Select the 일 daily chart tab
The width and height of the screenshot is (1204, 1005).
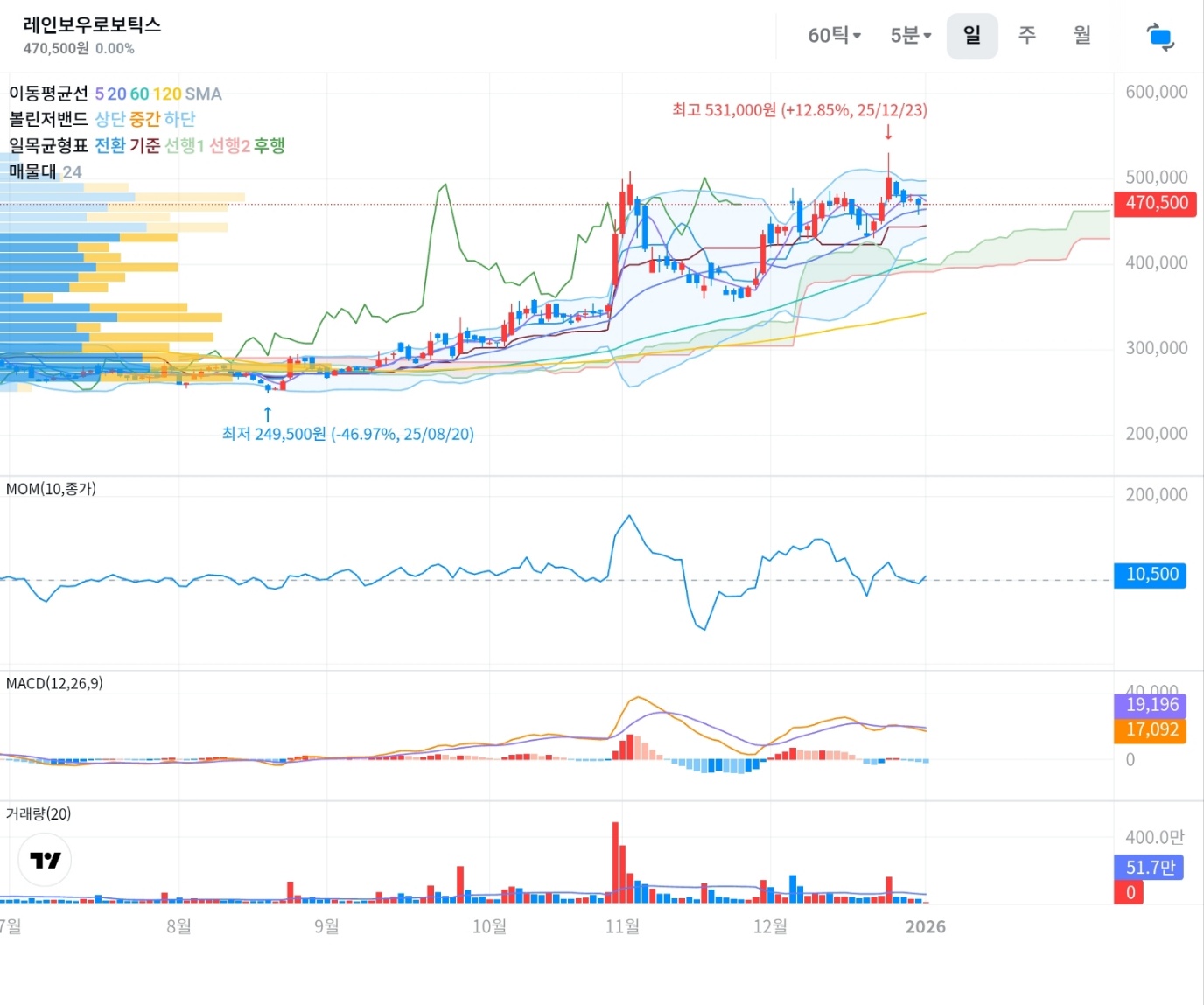[x=971, y=36]
